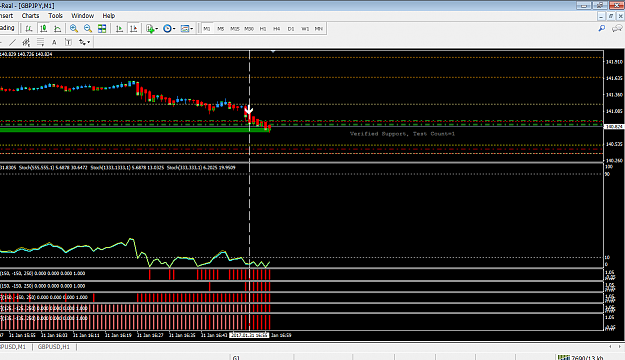Select the arrows objects tool
Image resolution: width=625 pixels, height=360 pixels.
point(82,42)
